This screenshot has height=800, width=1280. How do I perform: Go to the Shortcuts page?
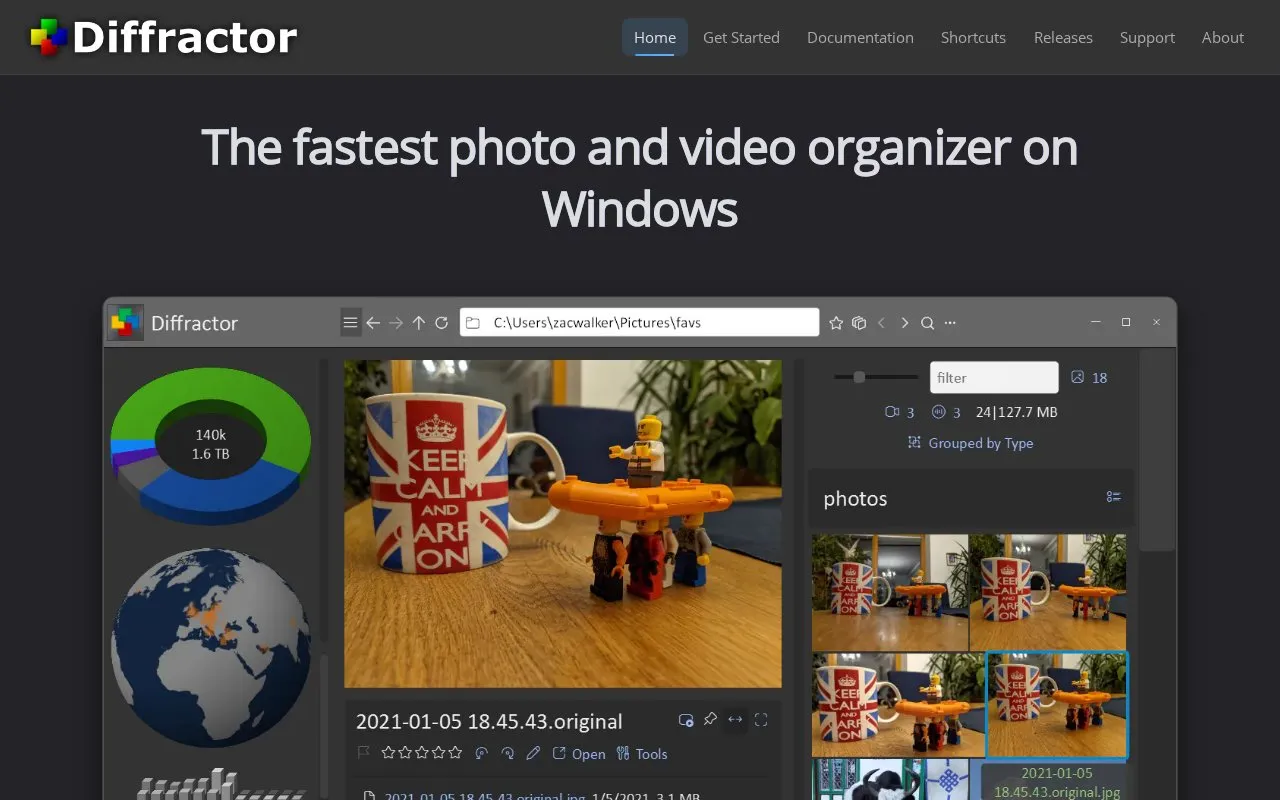pyautogui.click(x=973, y=37)
